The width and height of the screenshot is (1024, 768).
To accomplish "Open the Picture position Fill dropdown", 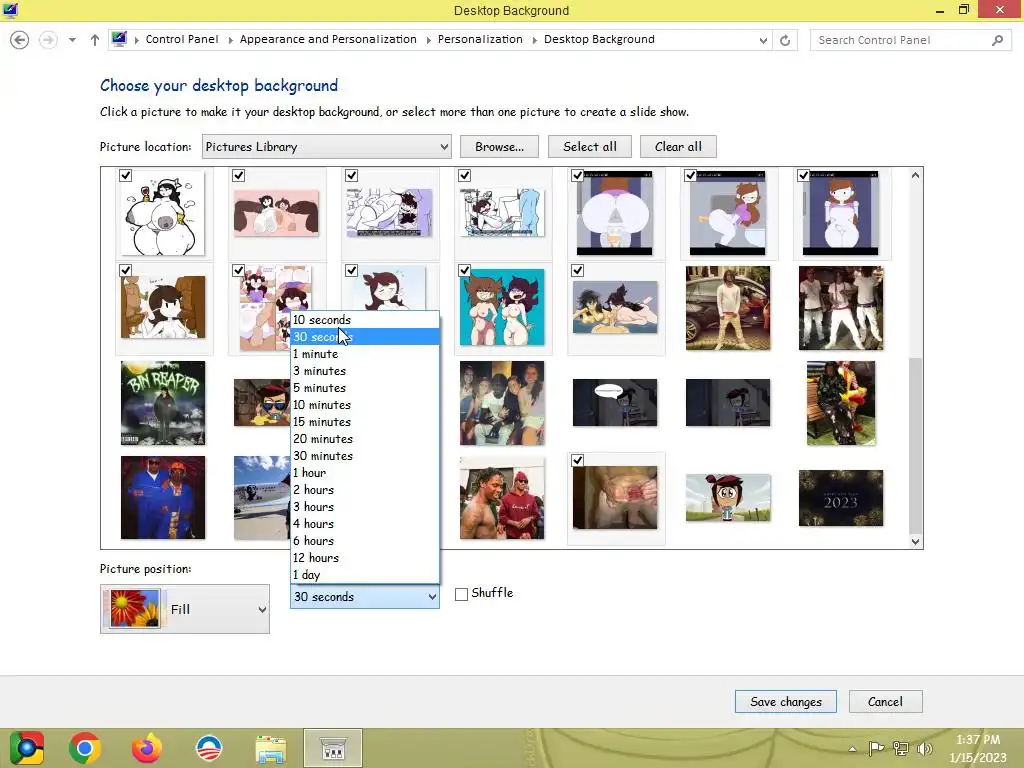I will [185, 609].
